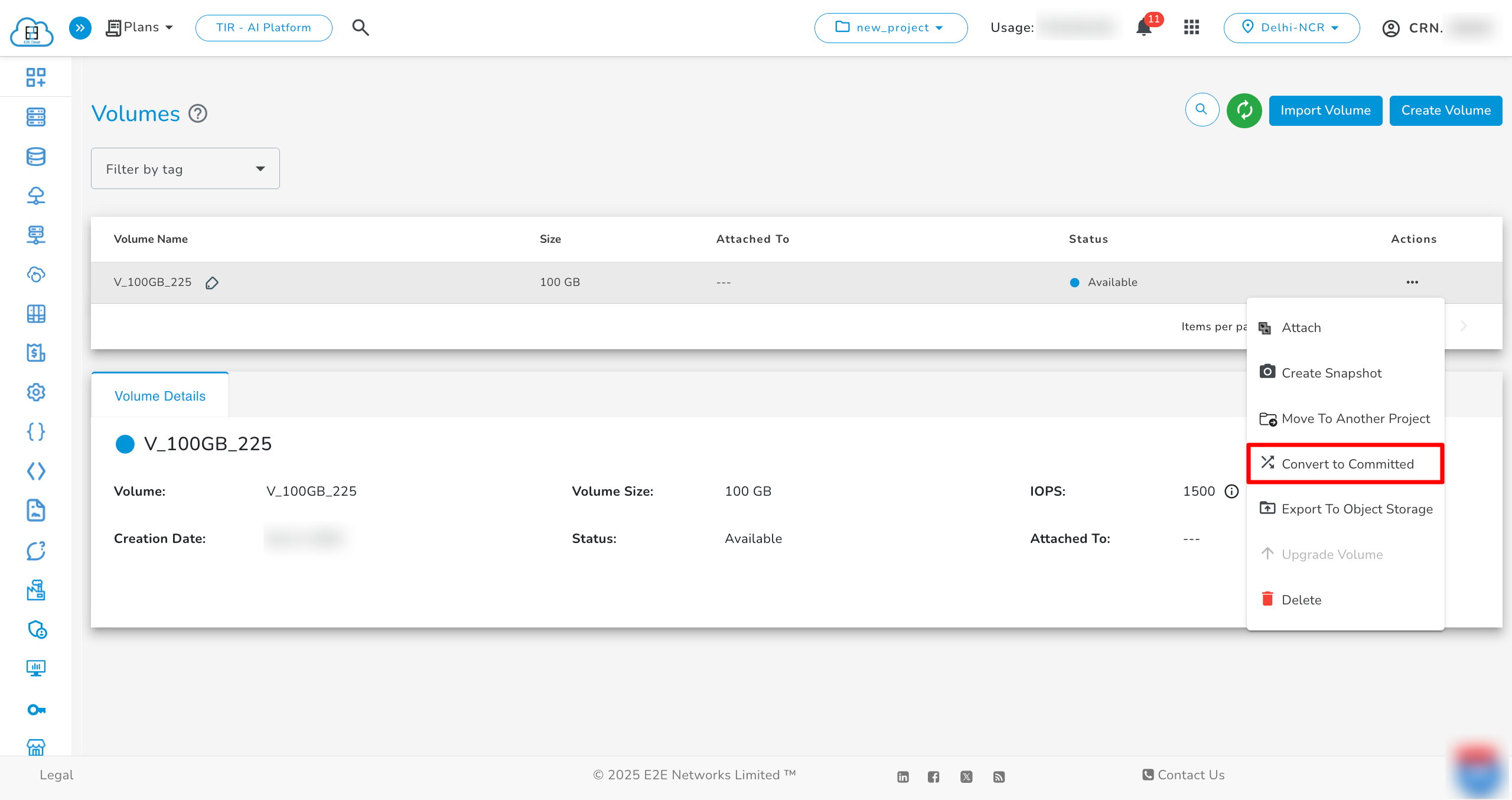Viewport: 1512px width, 800px height.
Task: Click the Volumes help question mark icon
Action: click(x=198, y=113)
